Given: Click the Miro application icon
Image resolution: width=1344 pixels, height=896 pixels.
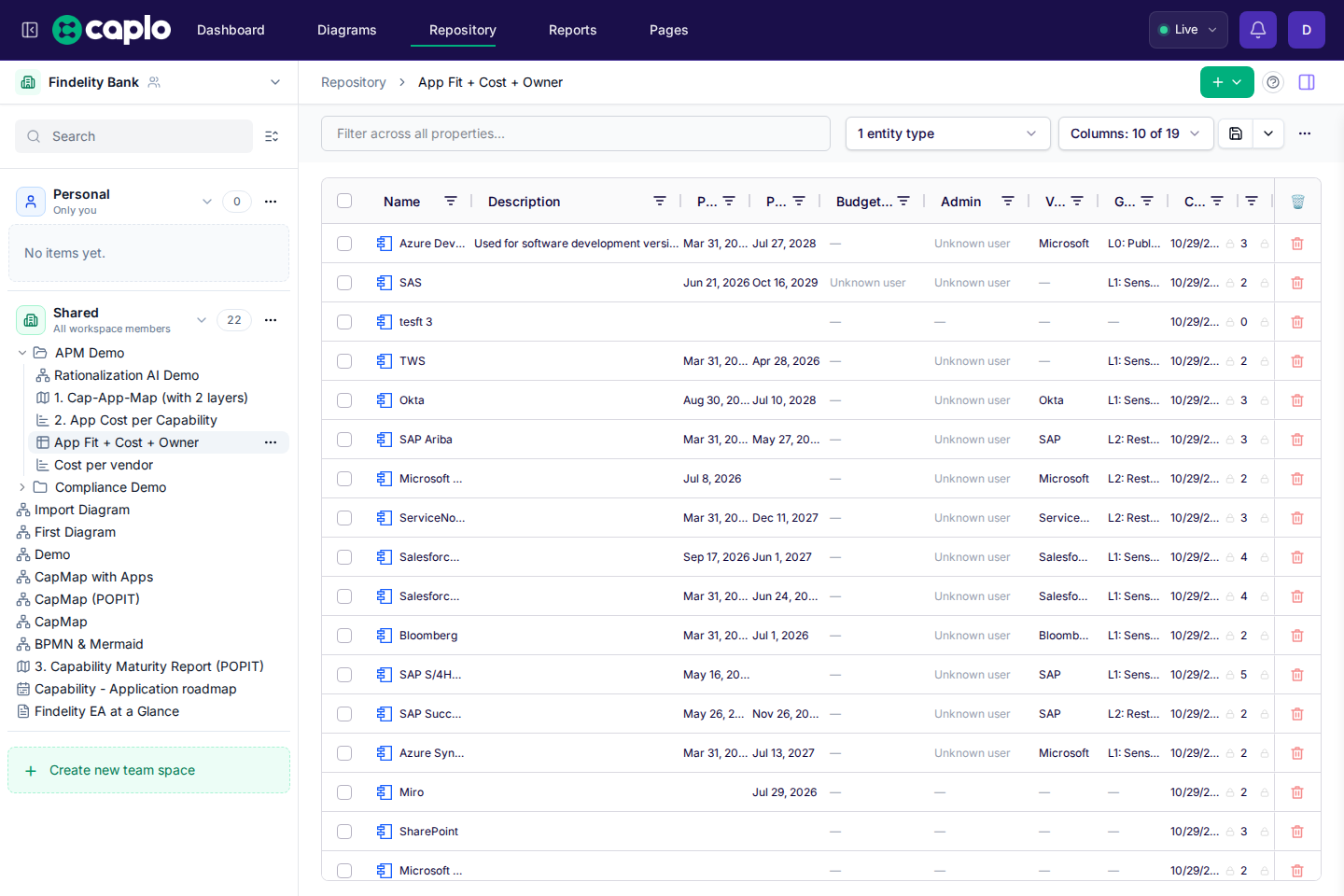Looking at the screenshot, I should point(385,792).
